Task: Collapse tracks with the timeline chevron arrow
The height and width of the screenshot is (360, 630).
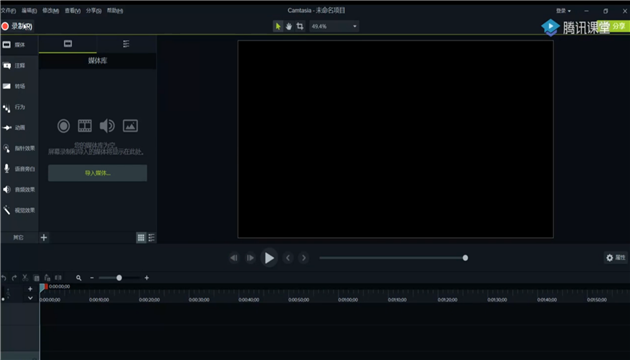Action: point(30,298)
